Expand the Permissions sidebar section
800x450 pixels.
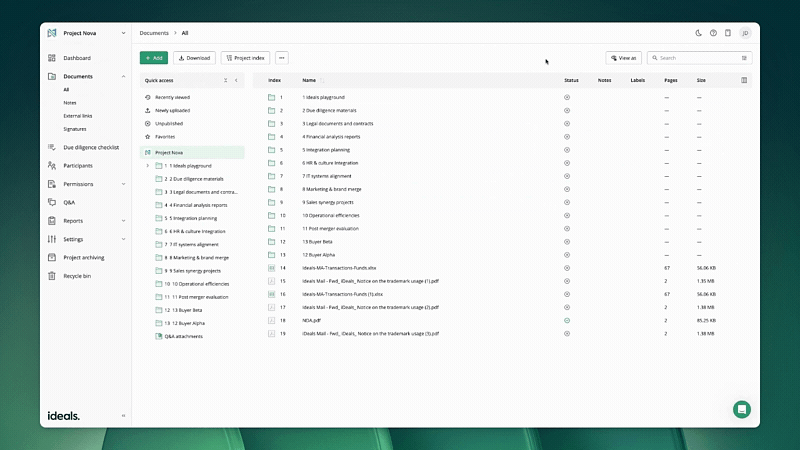tap(123, 184)
